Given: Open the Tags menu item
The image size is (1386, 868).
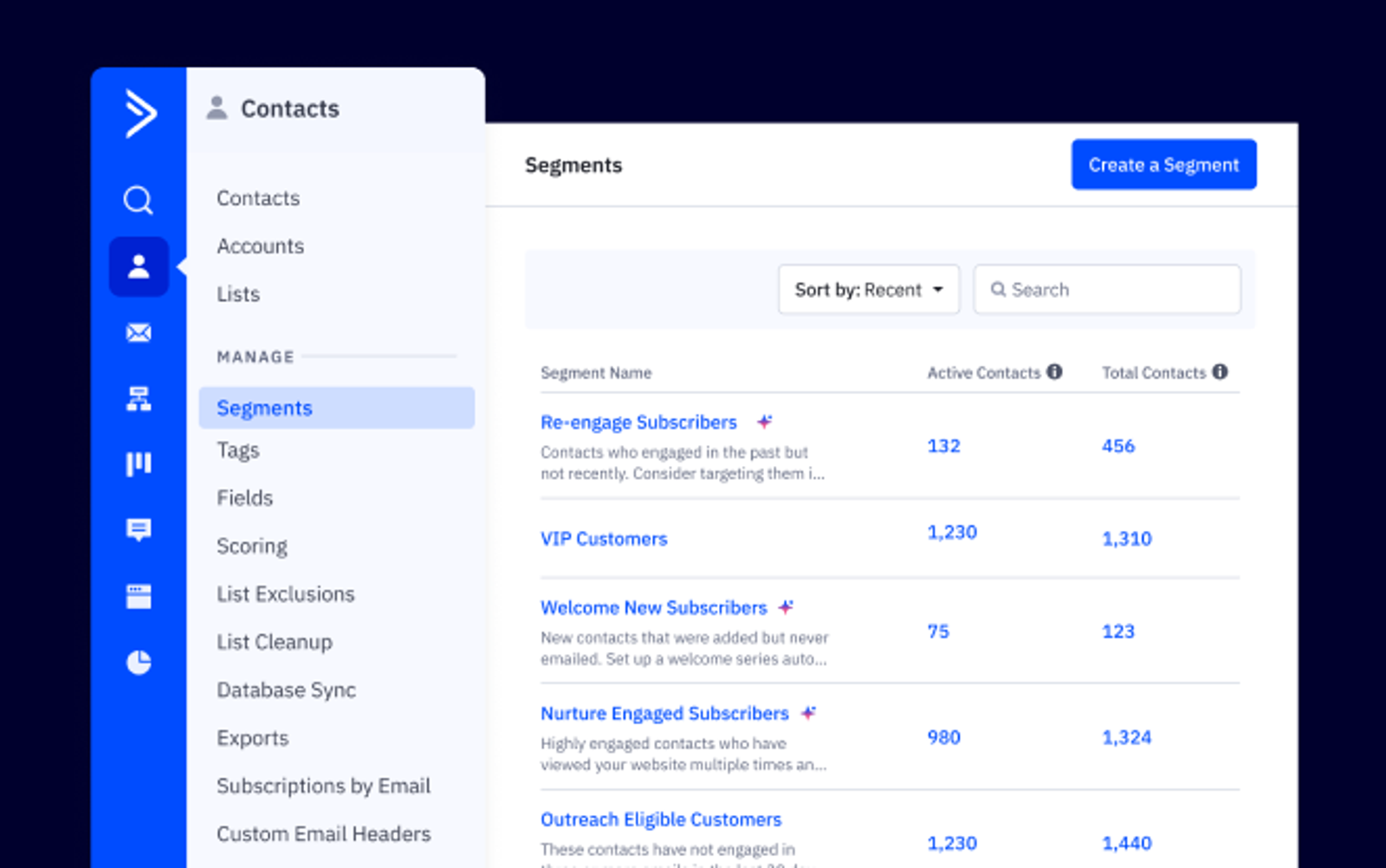Looking at the screenshot, I should coord(238,450).
